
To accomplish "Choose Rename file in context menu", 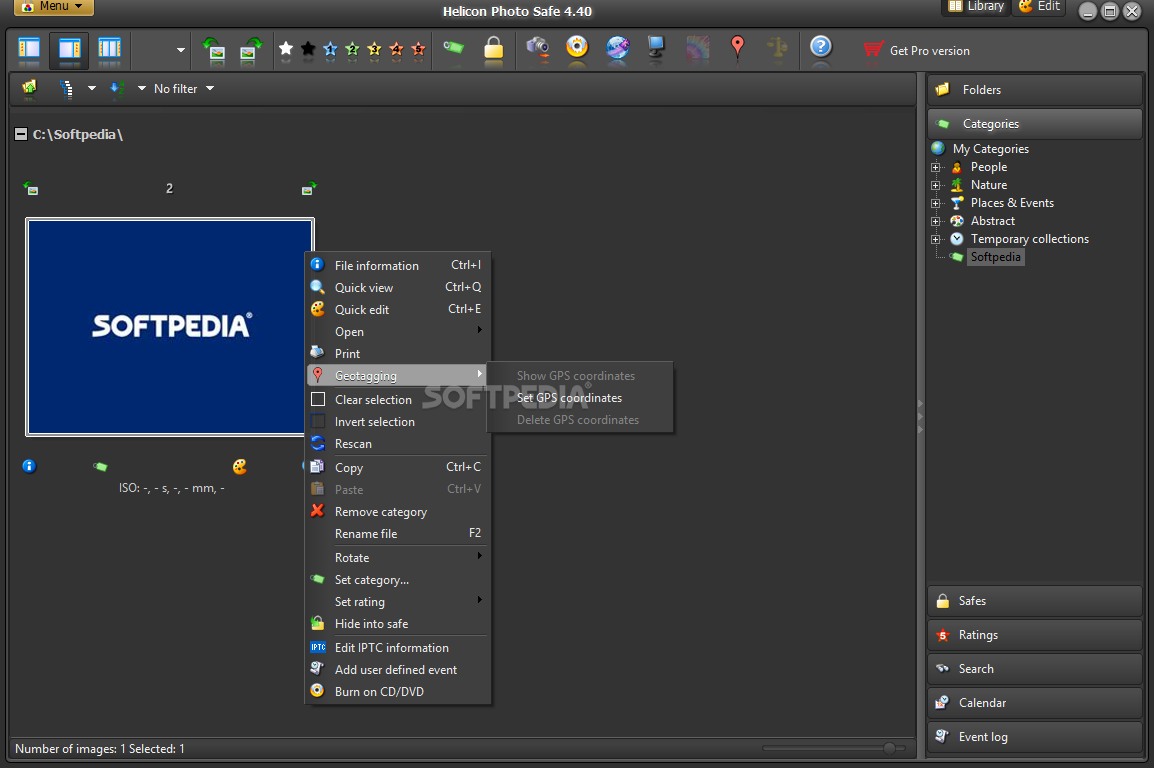I will coord(397,534).
